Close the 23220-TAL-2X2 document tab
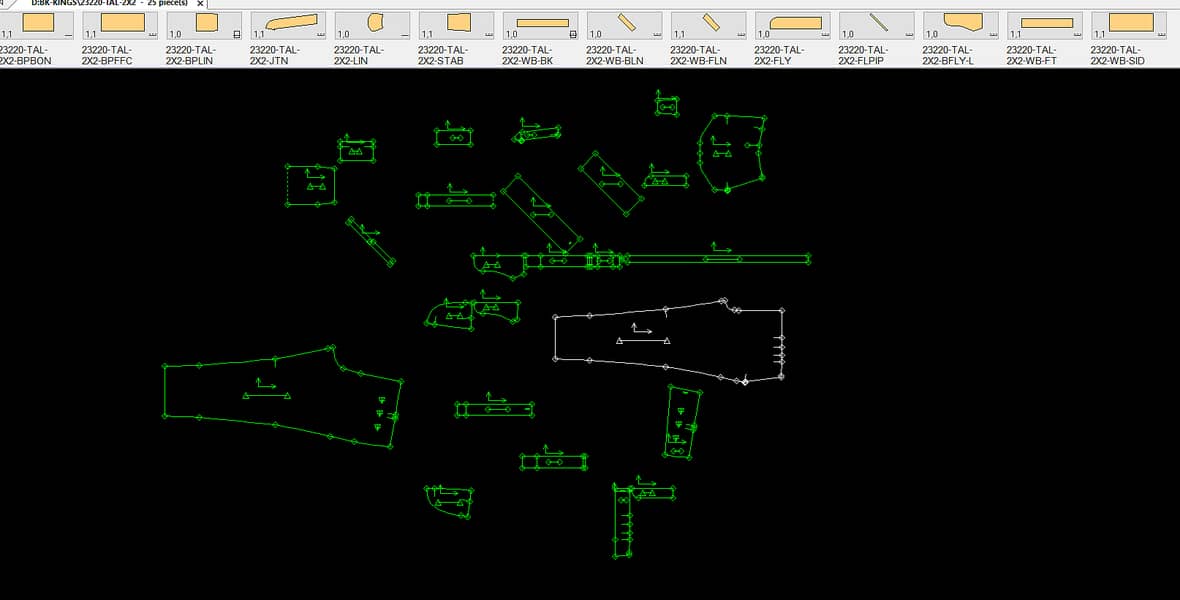This screenshot has width=1180, height=600. point(200,4)
